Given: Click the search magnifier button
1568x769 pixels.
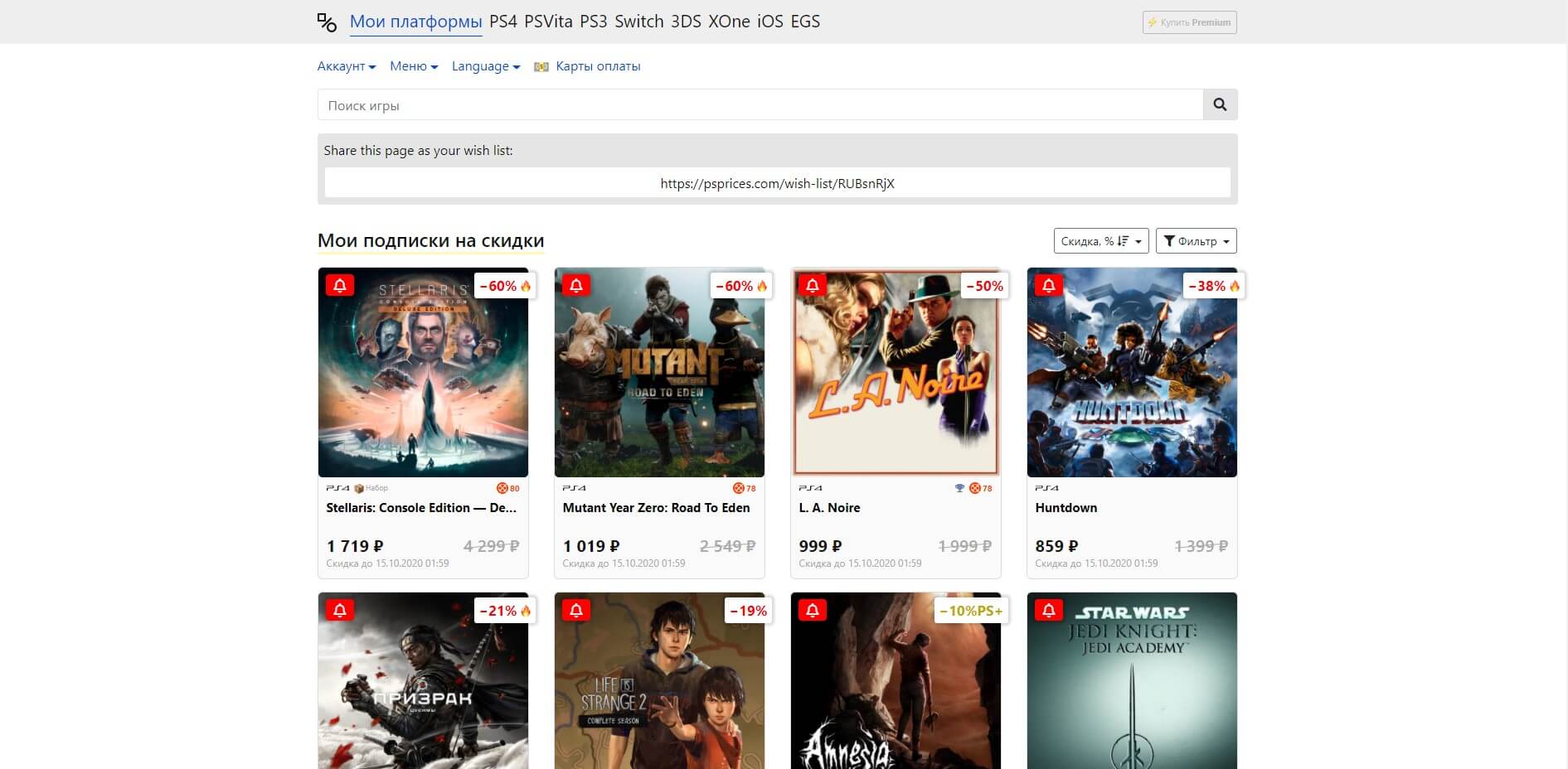Looking at the screenshot, I should (1220, 104).
